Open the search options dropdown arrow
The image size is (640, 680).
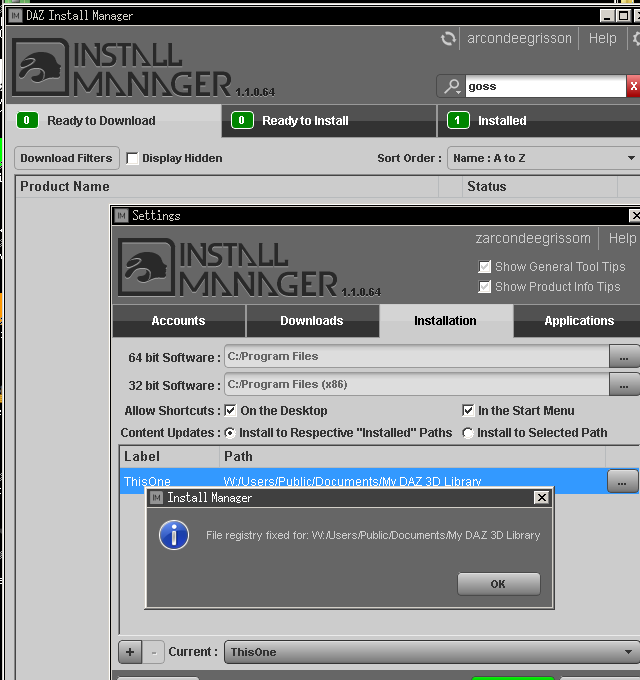tap(458, 92)
